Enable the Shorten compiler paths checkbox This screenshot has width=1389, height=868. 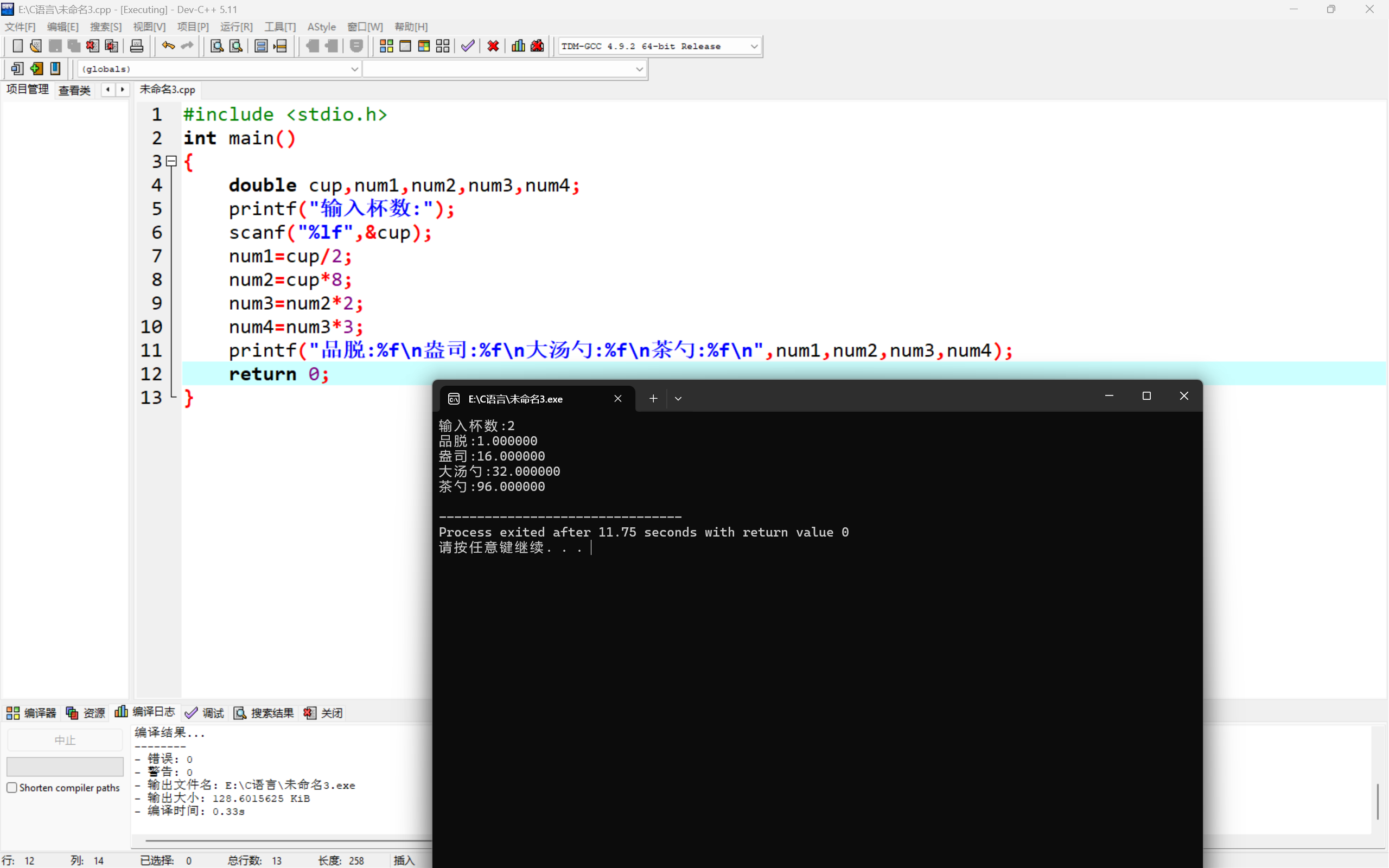coord(12,788)
